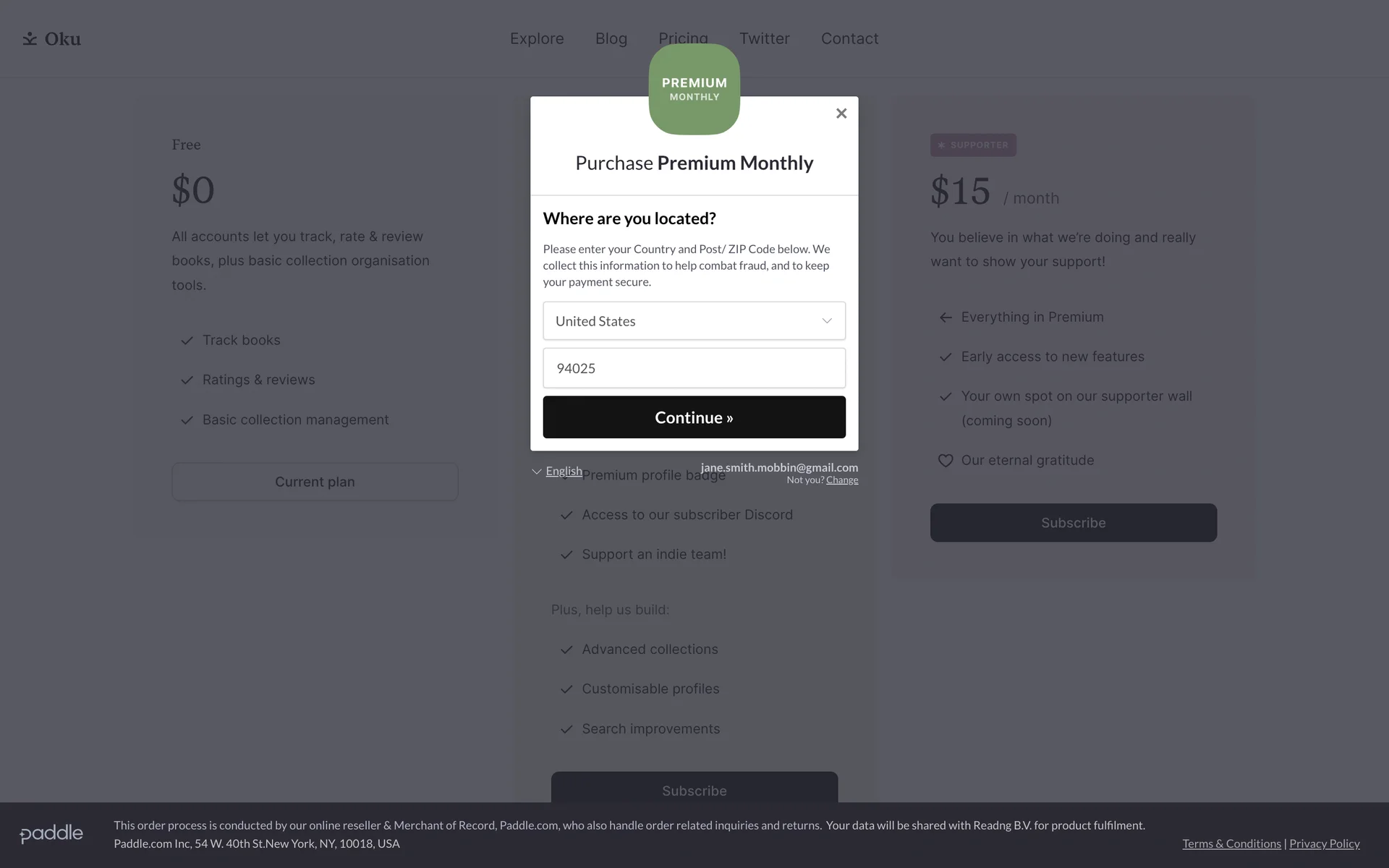The width and height of the screenshot is (1389, 868).
Task: Expand the English language selector
Action: 557,472
